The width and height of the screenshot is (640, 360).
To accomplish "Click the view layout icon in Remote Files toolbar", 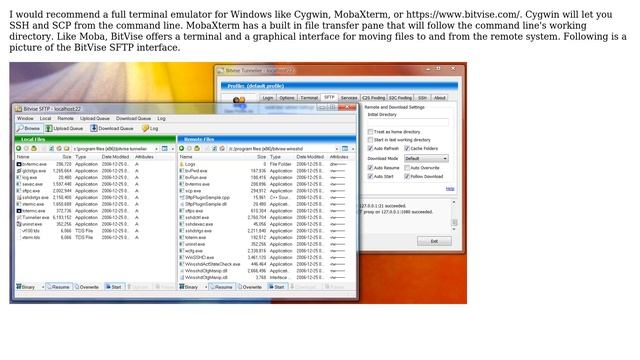I will click(x=345, y=149).
